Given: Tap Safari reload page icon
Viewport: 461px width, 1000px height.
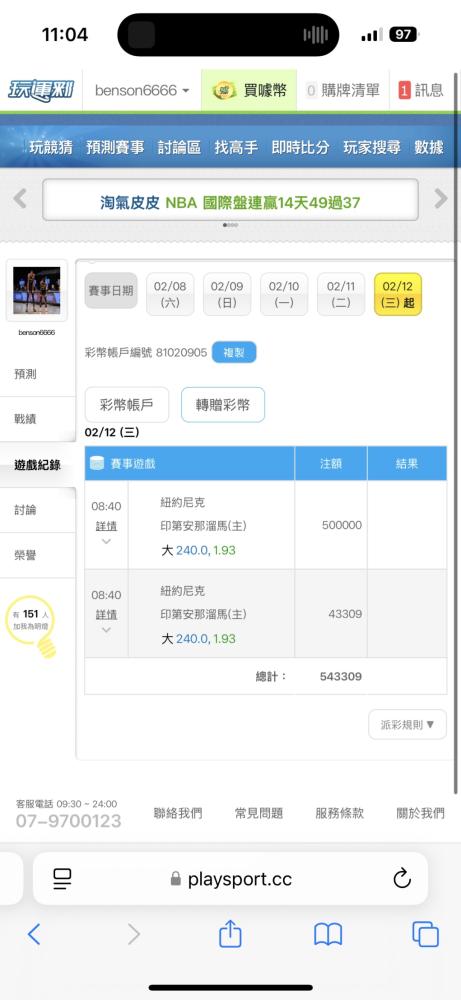Looking at the screenshot, I should [x=402, y=879].
